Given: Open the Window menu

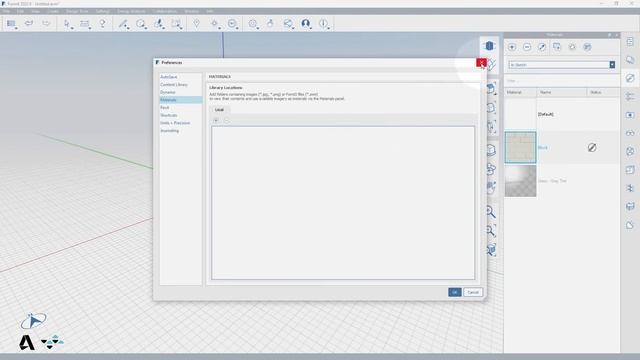Looking at the screenshot, I should point(192,11).
